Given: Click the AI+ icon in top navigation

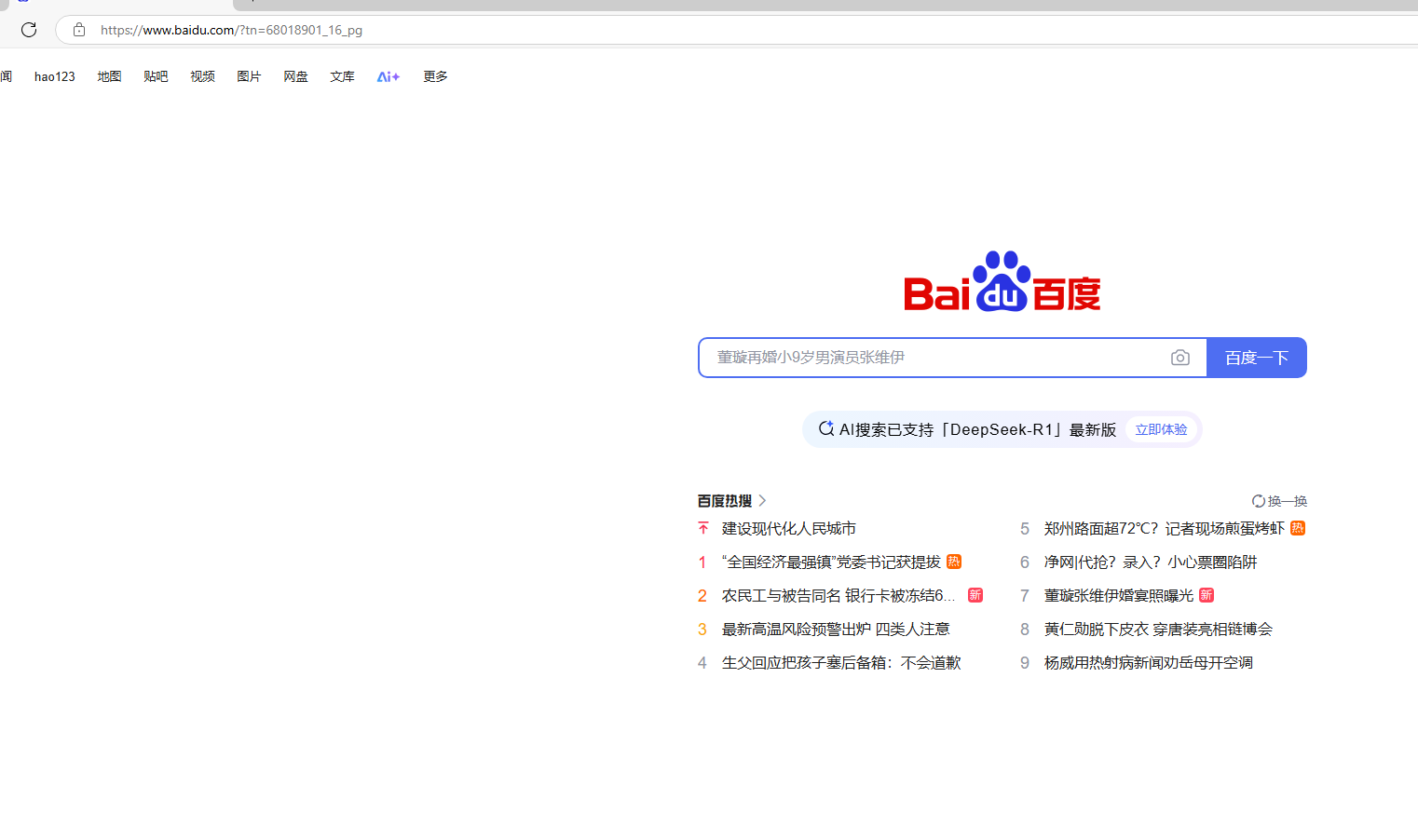Looking at the screenshot, I should [x=389, y=76].
